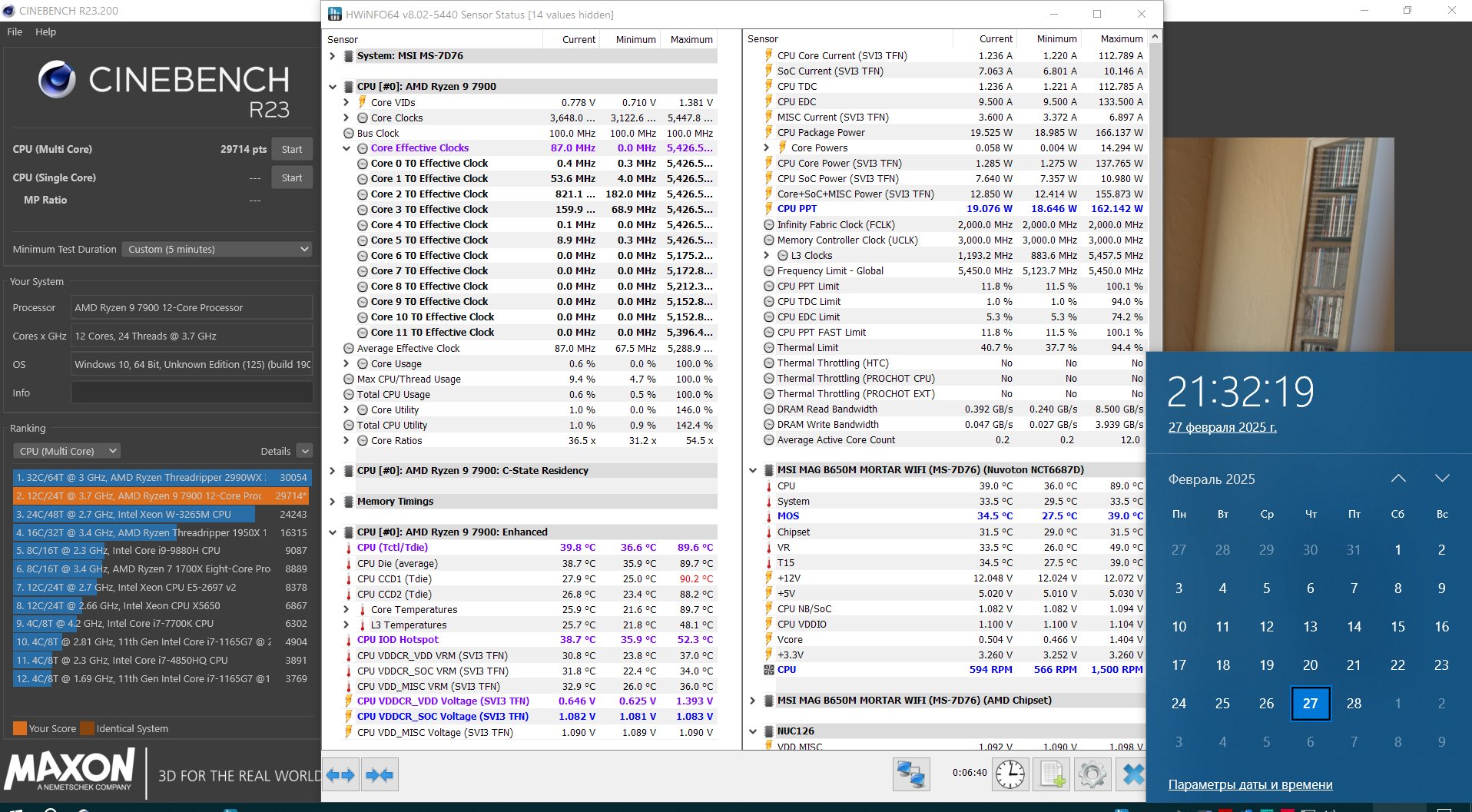The width and height of the screenshot is (1472, 812).
Task: Open the Cinebench Help menu
Action: click(x=45, y=32)
